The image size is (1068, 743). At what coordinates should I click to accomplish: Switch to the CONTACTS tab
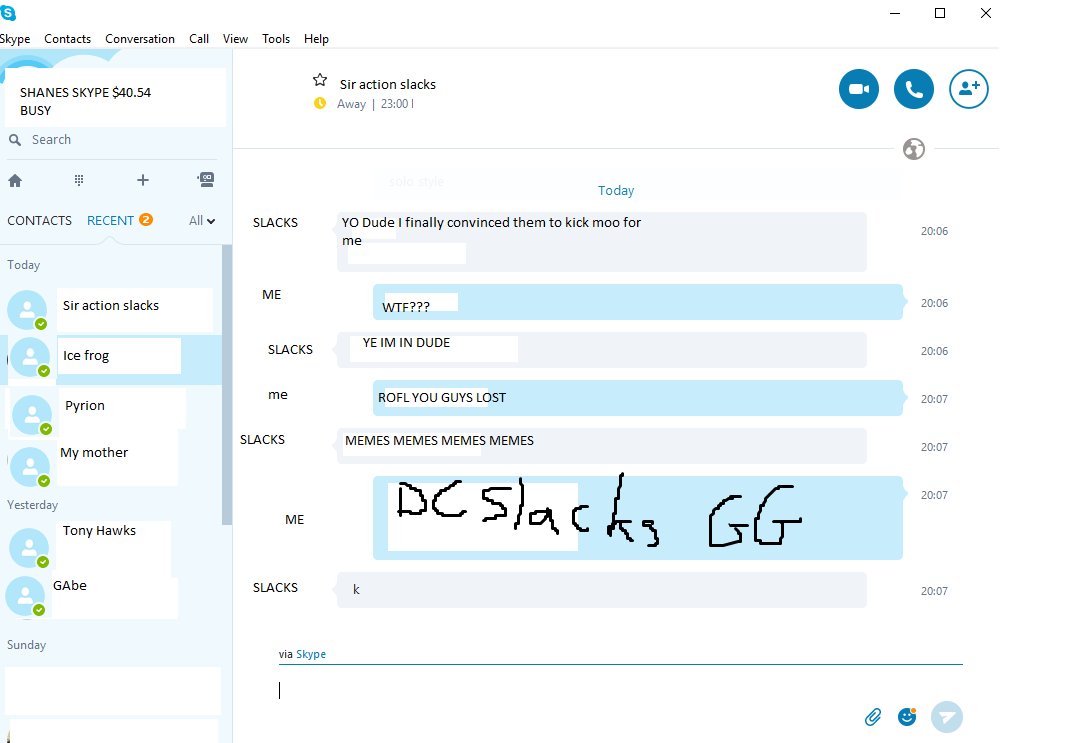pyautogui.click(x=40, y=221)
